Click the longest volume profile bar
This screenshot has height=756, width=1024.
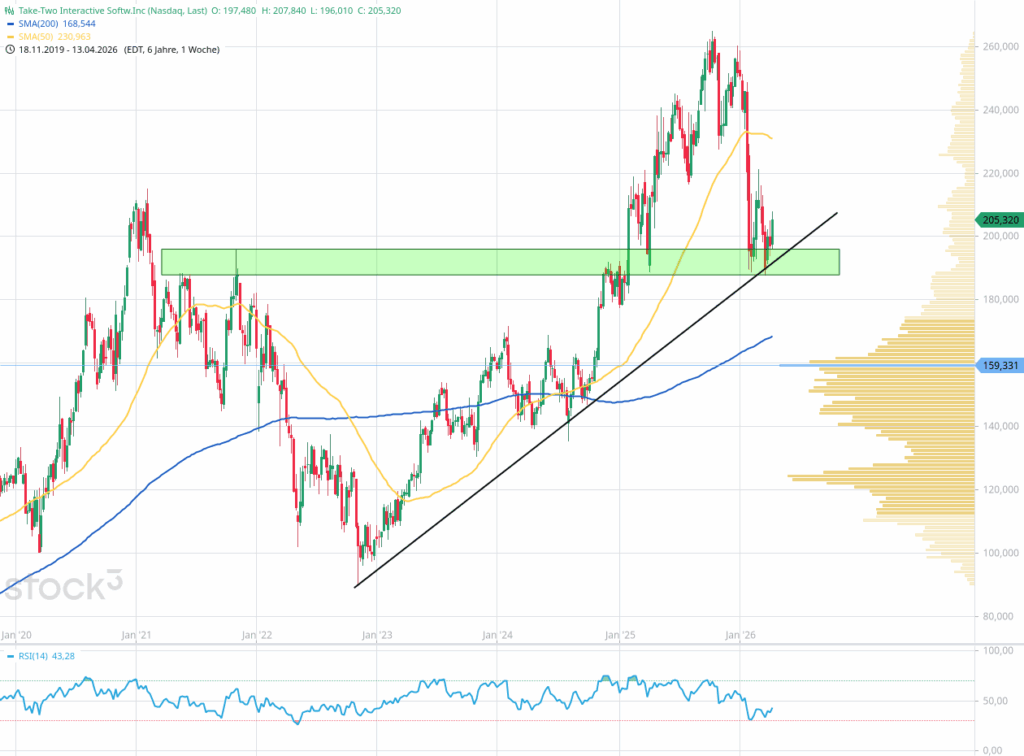click(x=880, y=476)
